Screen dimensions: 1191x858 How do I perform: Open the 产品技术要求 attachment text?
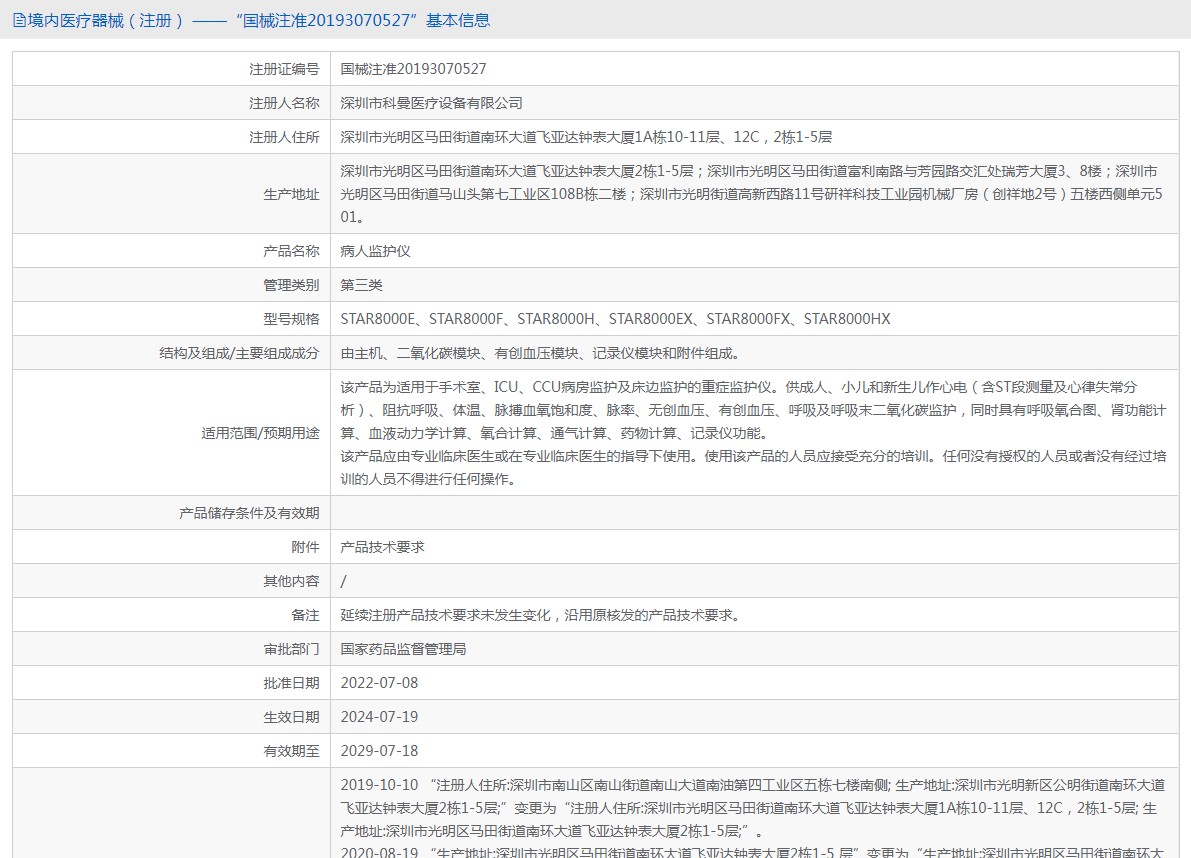click(x=382, y=547)
